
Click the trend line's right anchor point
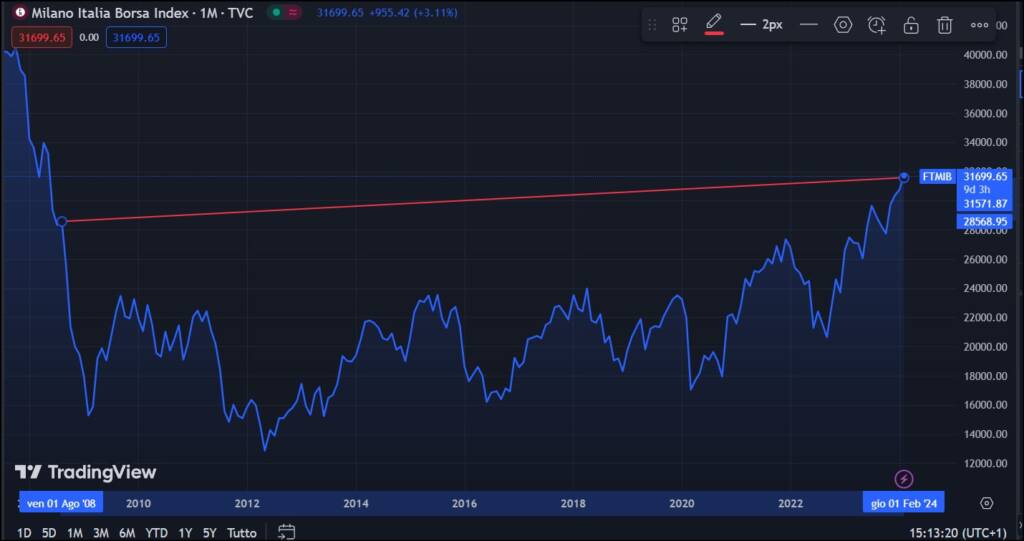(x=904, y=177)
